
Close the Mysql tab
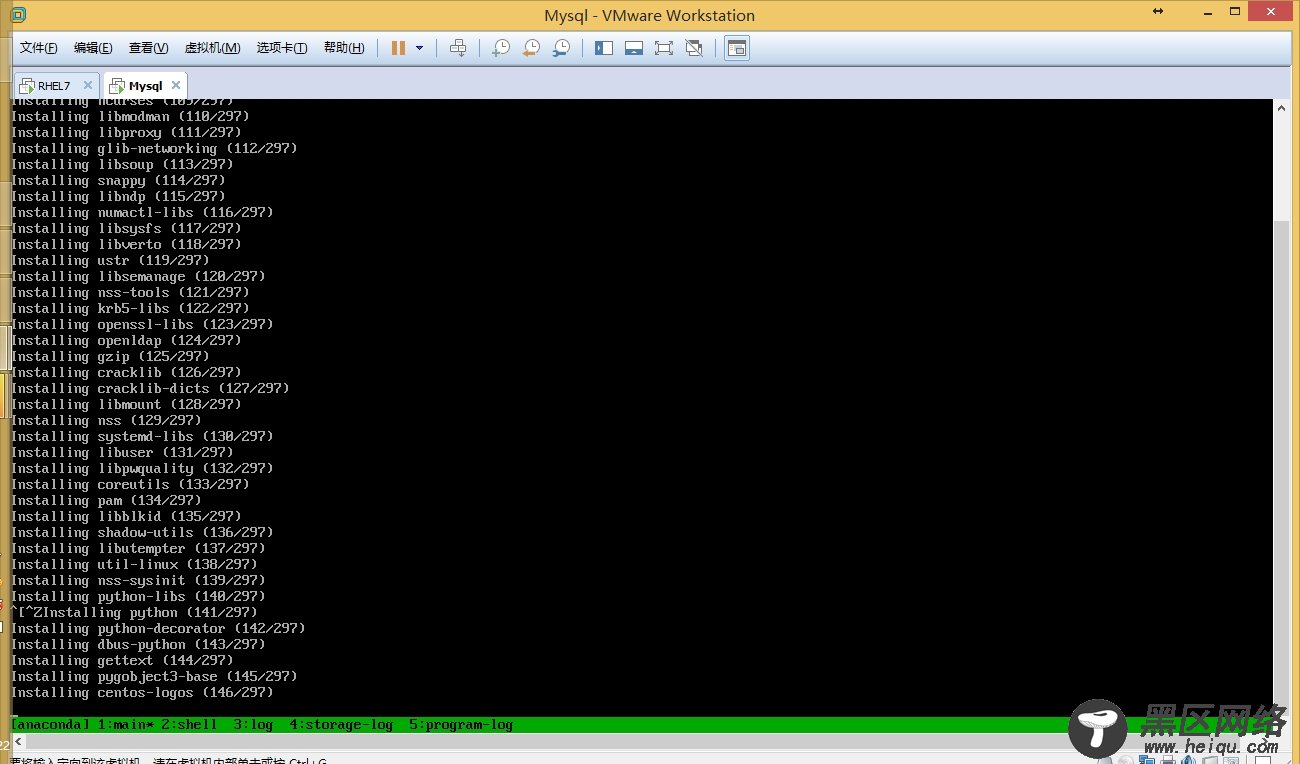click(x=176, y=85)
